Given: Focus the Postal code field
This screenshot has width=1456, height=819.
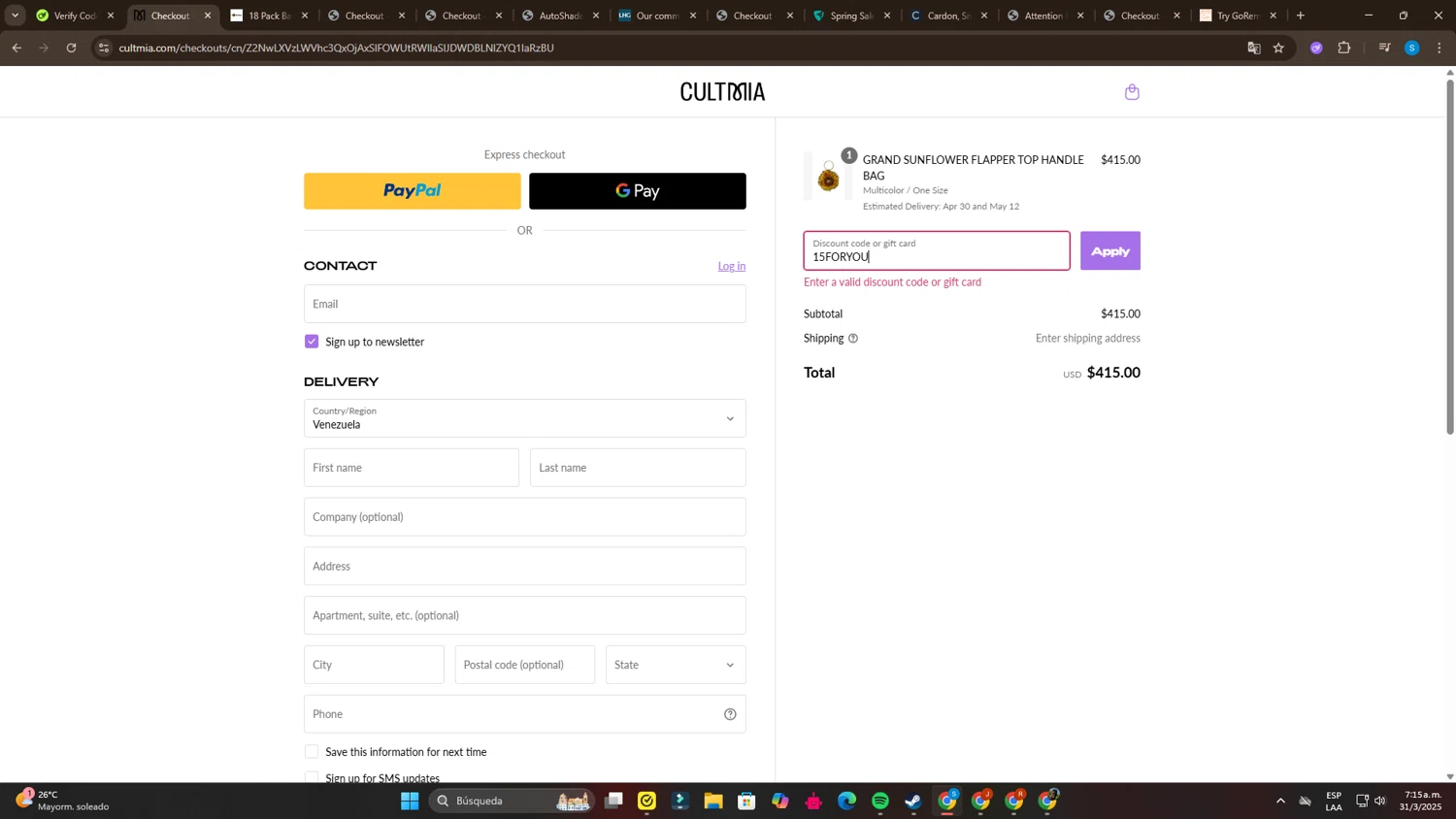Looking at the screenshot, I should (x=524, y=665).
